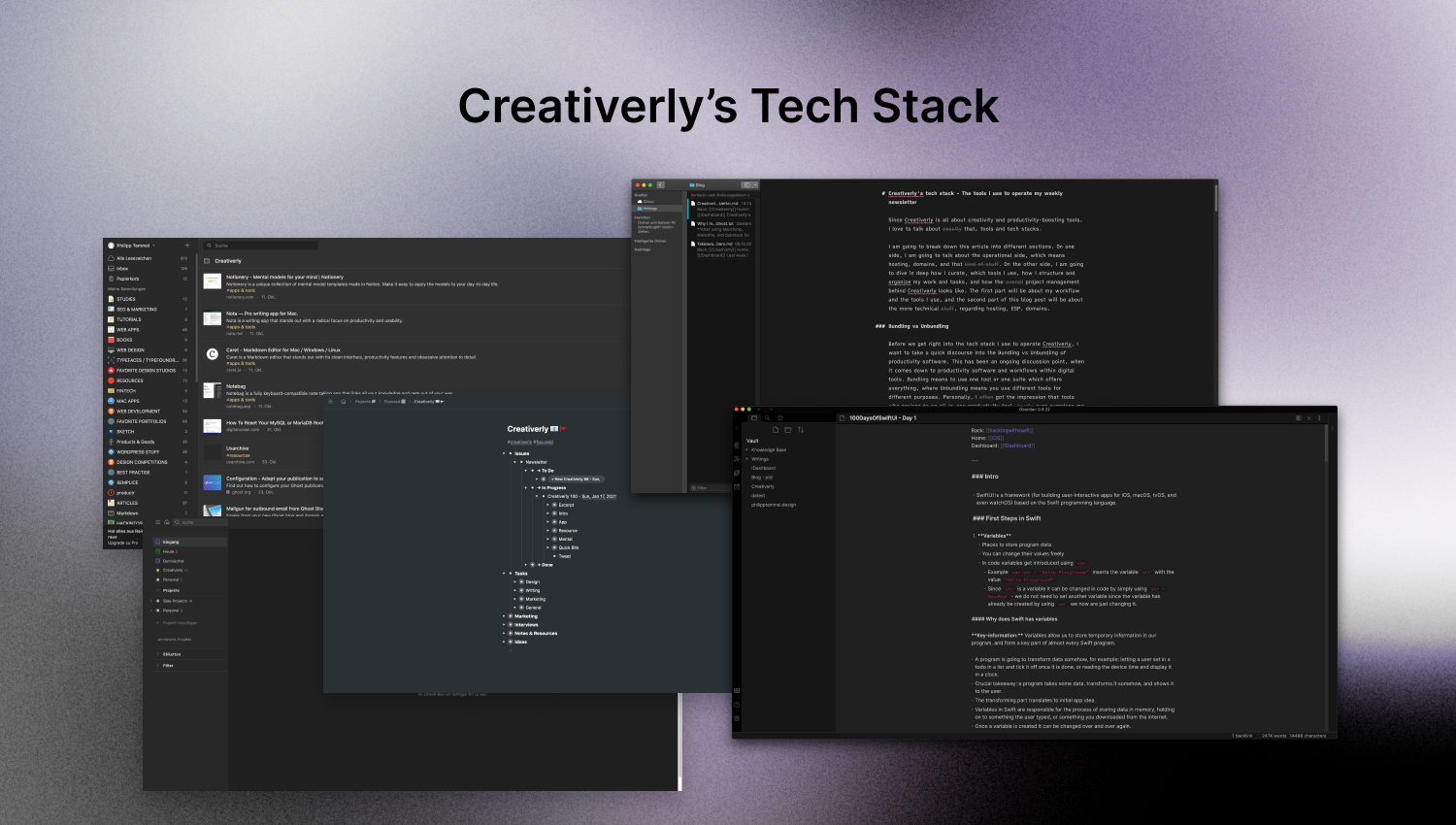The image size is (1456, 825).
Task: Open the Heute list in Things
Action: point(167,549)
